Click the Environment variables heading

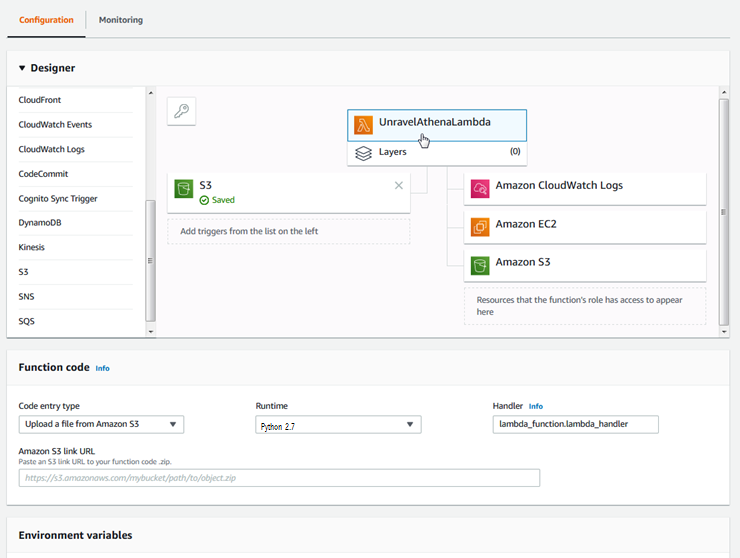[x=76, y=535]
